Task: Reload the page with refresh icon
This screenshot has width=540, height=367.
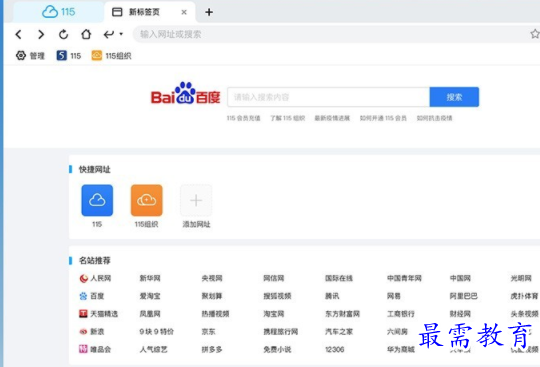Action: [x=63, y=34]
